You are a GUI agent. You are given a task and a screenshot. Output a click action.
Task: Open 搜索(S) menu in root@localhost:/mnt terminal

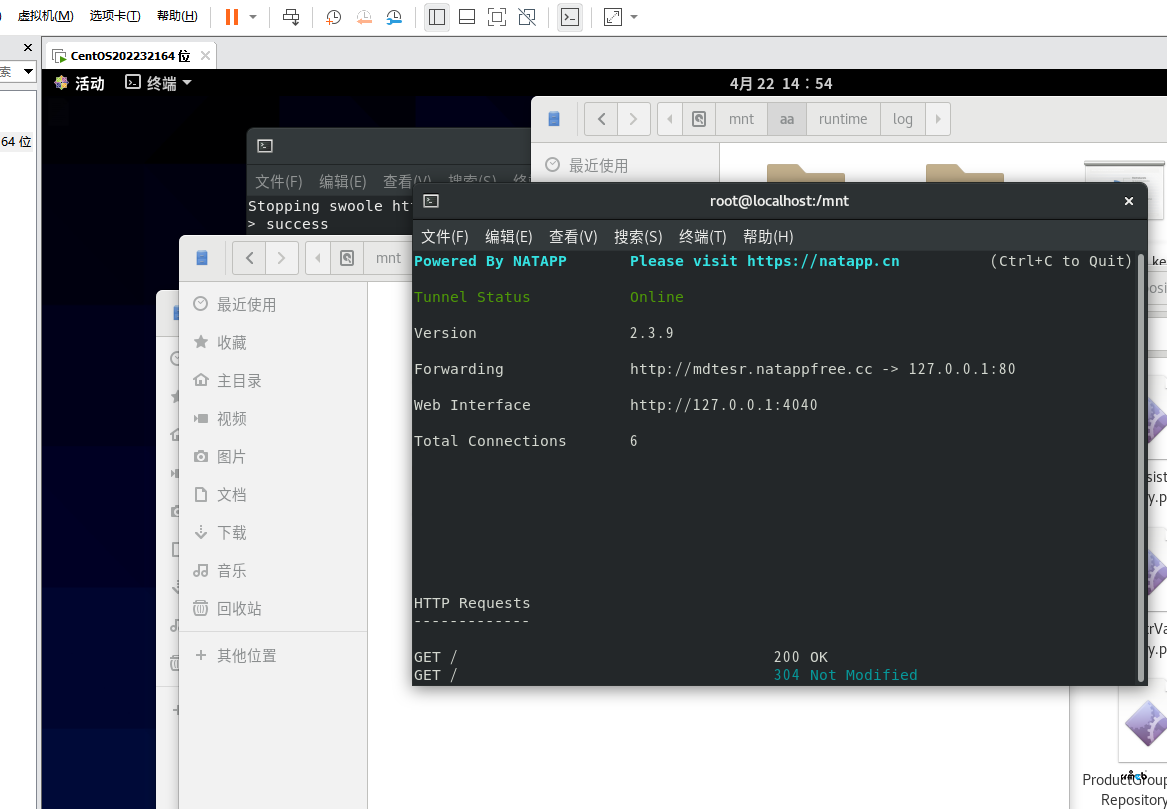[x=638, y=237]
